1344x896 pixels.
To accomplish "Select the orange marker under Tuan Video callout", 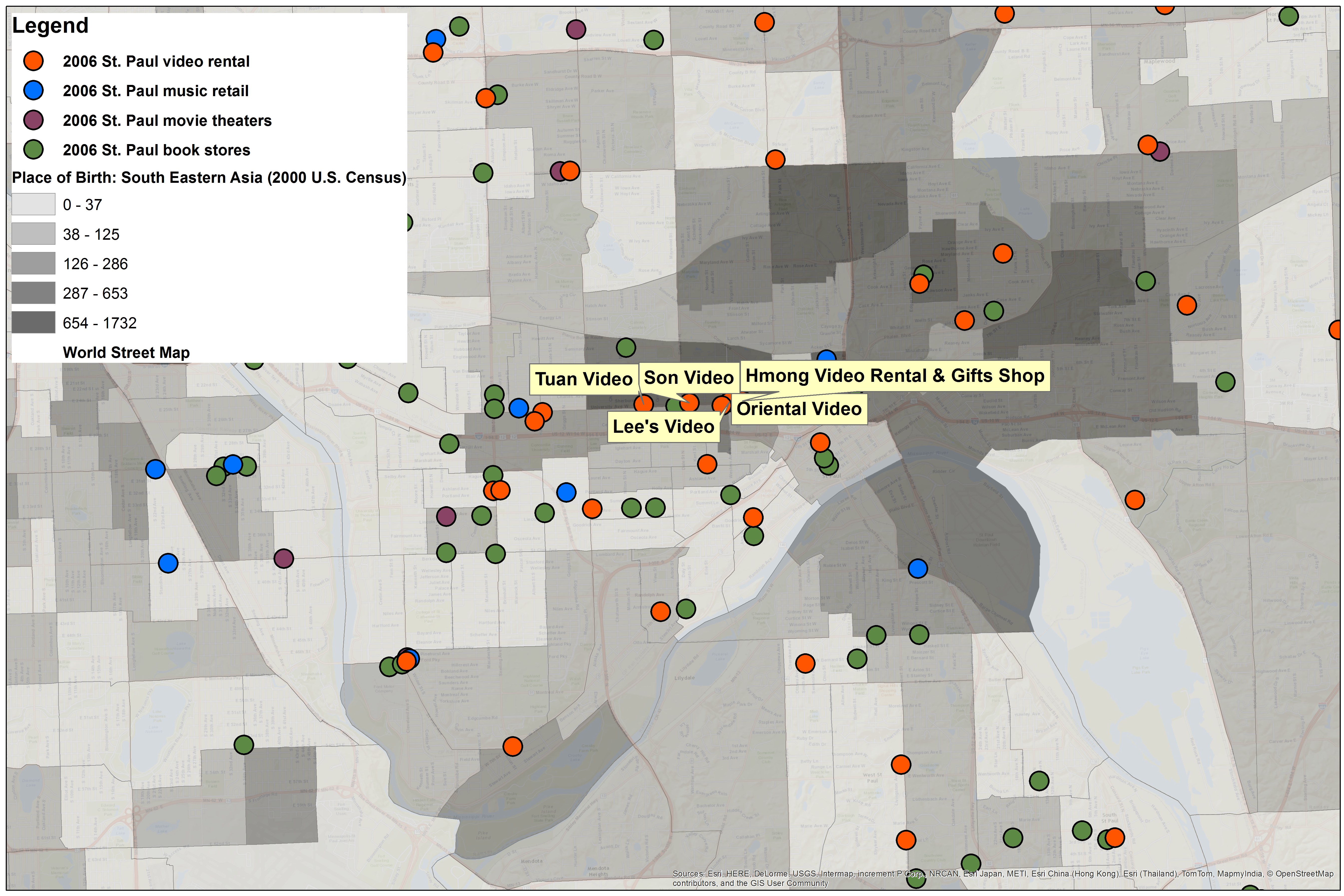I will [x=644, y=404].
